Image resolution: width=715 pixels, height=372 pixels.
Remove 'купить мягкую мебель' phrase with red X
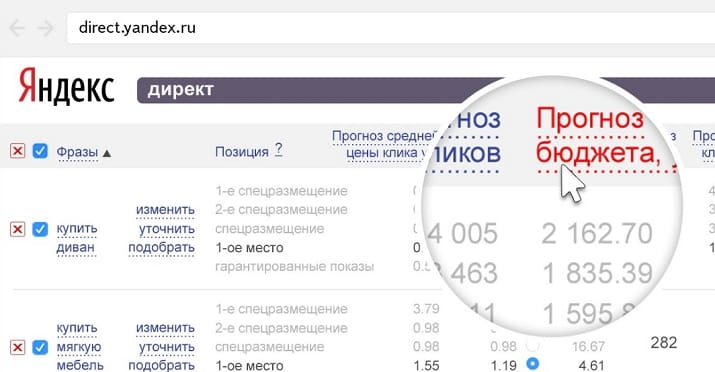pos(17,347)
